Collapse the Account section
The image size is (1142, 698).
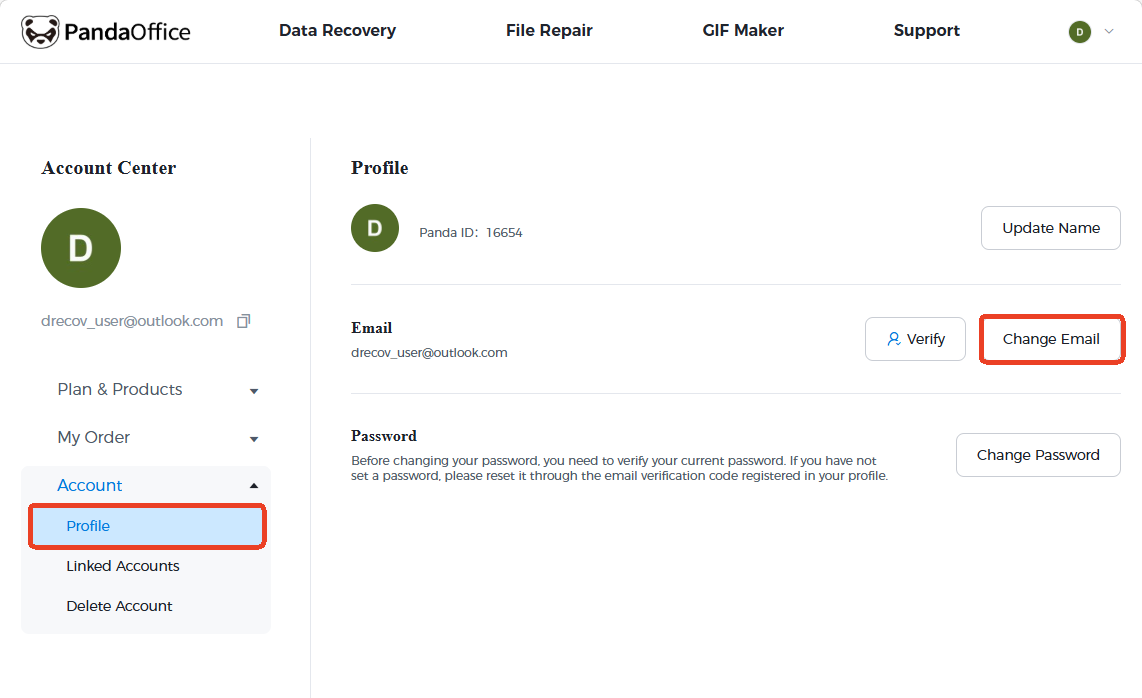[x=254, y=486]
